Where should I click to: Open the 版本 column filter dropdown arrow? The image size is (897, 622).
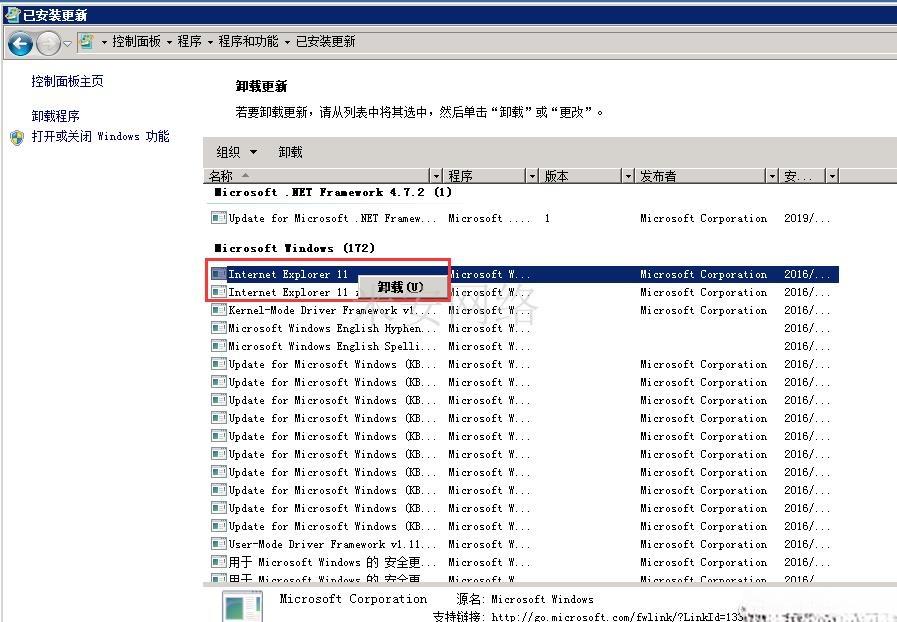628,176
